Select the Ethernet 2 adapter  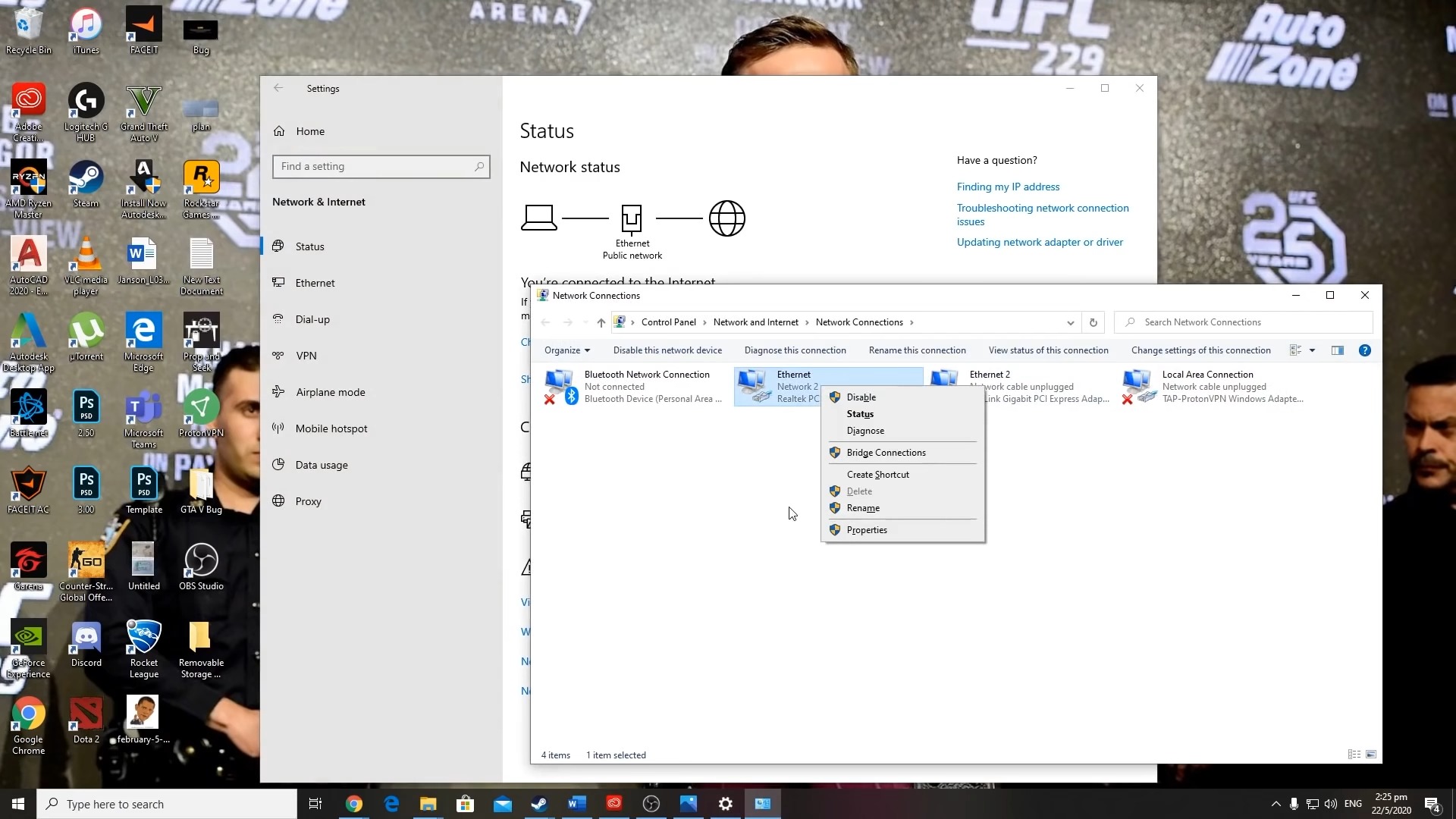pyautogui.click(x=1021, y=387)
